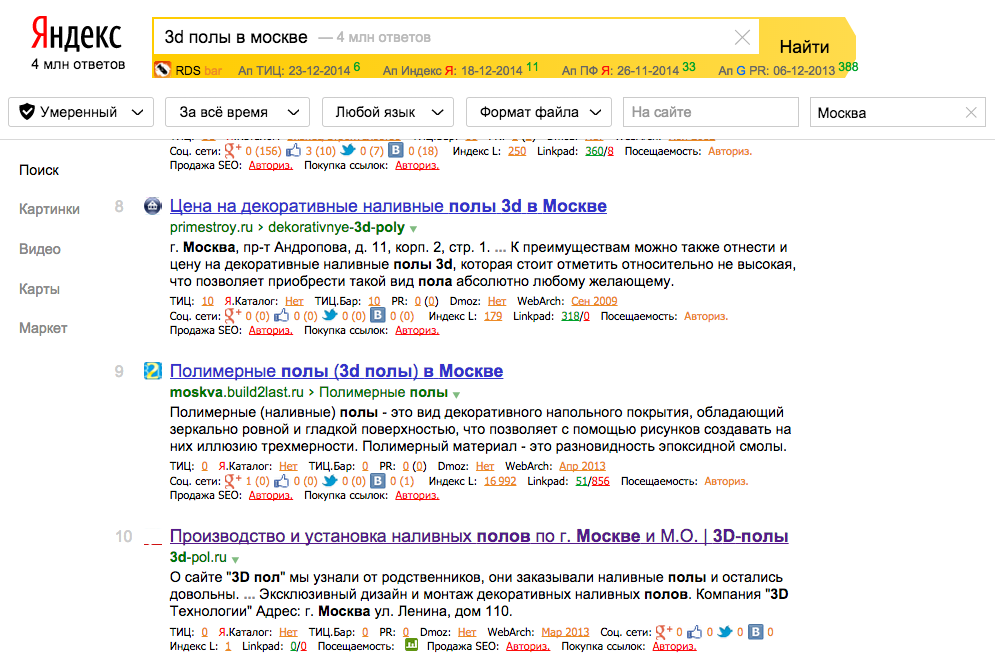Click green Посещаемость chart icon for 3d-pol.ru
995x655 pixels.
(411, 645)
